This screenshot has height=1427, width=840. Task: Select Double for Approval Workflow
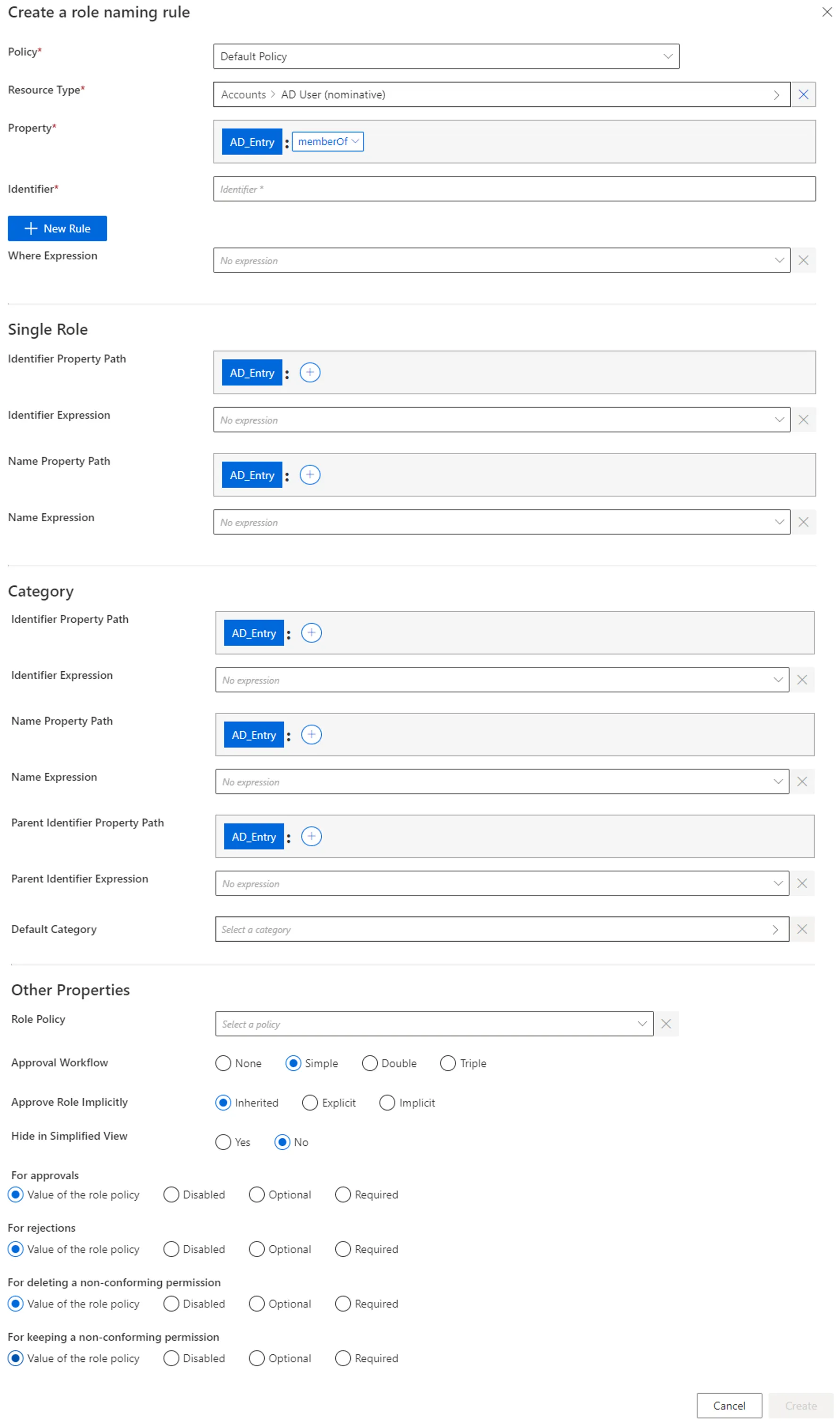pyautogui.click(x=370, y=1063)
